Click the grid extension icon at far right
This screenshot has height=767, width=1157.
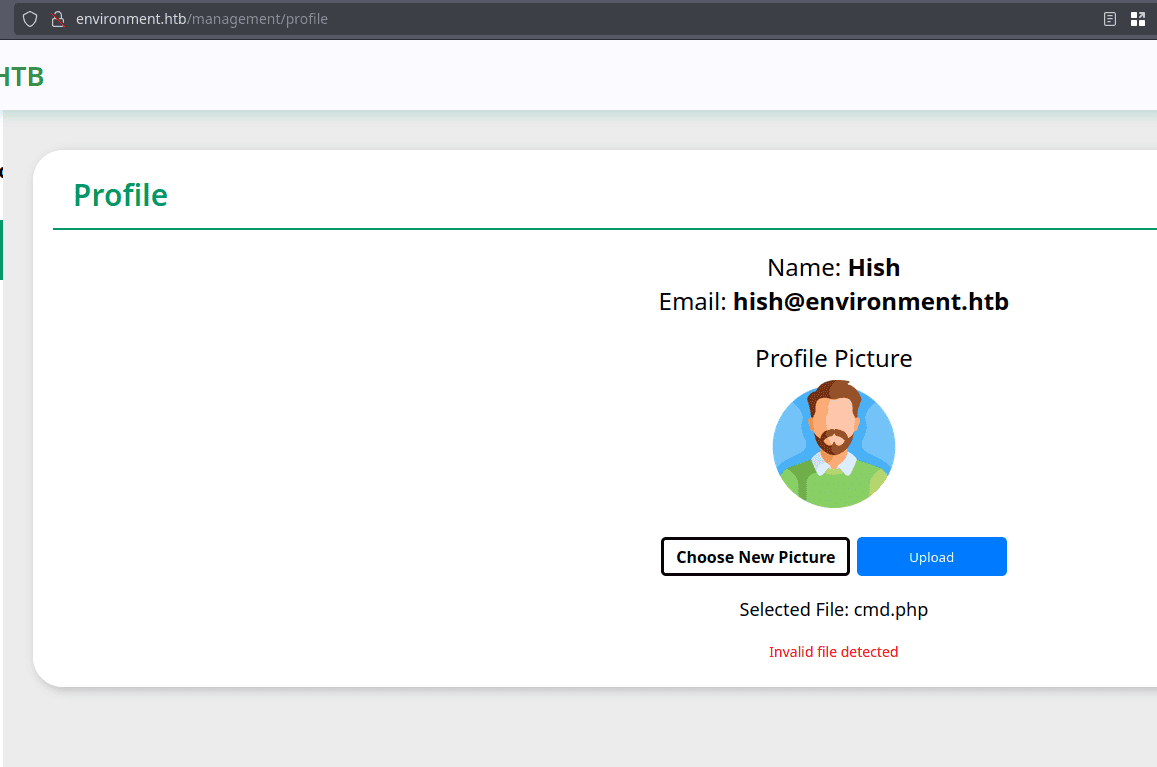point(1137,19)
